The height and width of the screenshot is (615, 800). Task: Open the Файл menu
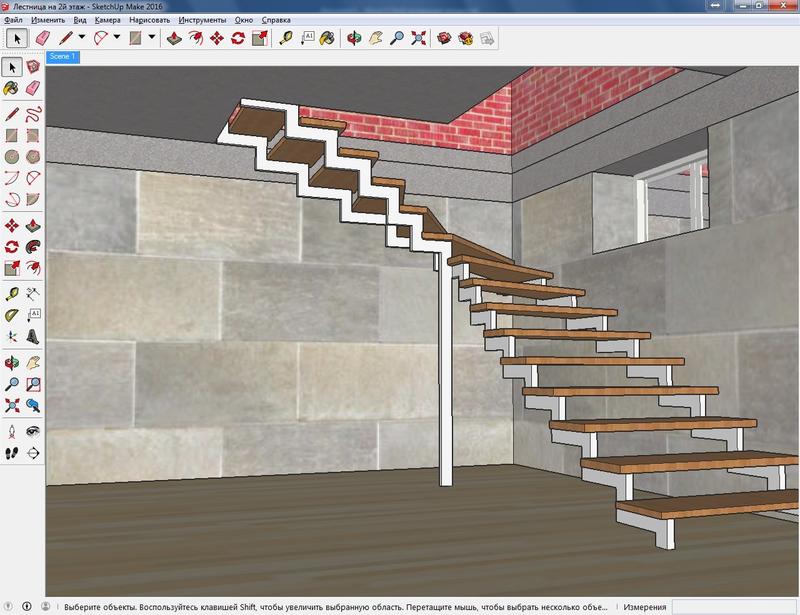(x=13, y=20)
